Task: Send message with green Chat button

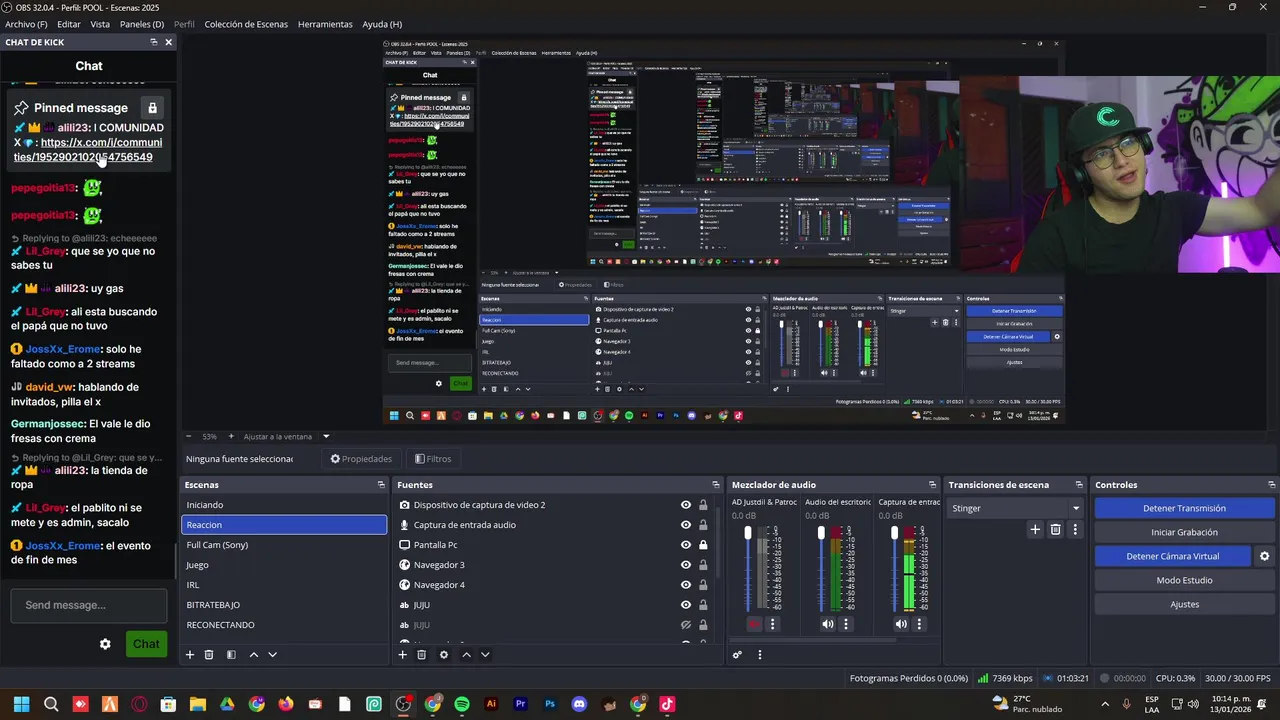Action: pyautogui.click(x=146, y=644)
